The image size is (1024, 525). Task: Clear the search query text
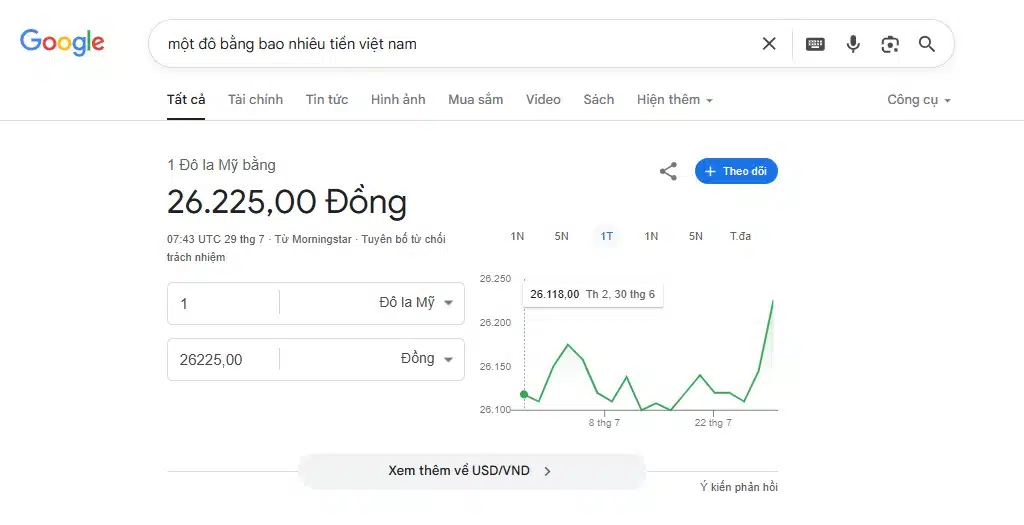(769, 44)
